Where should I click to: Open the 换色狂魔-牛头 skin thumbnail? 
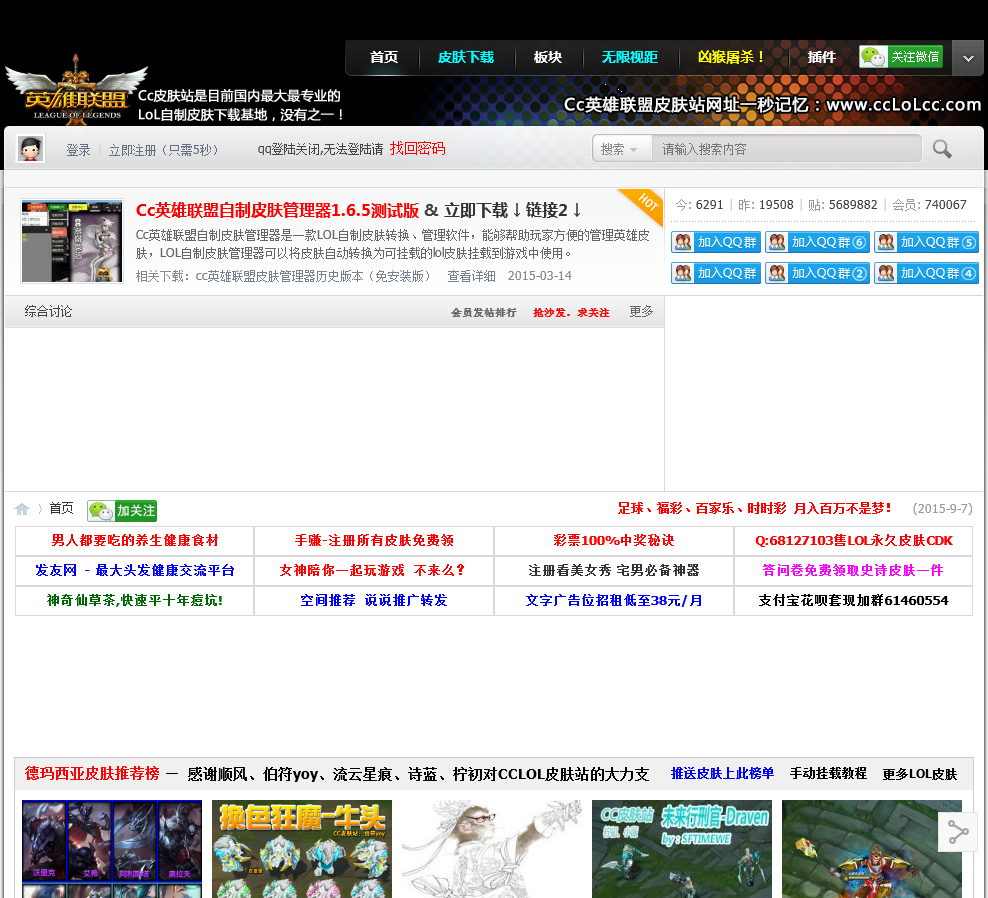(302, 849)
